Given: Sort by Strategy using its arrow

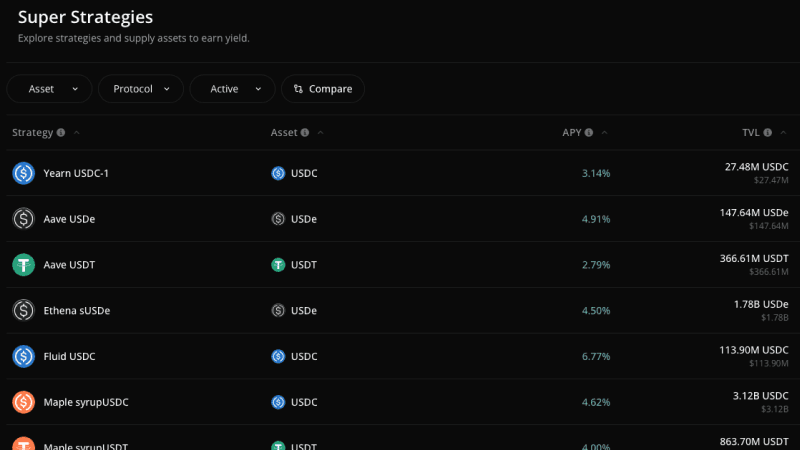Looking at the screenshot, I should (77, 133).
